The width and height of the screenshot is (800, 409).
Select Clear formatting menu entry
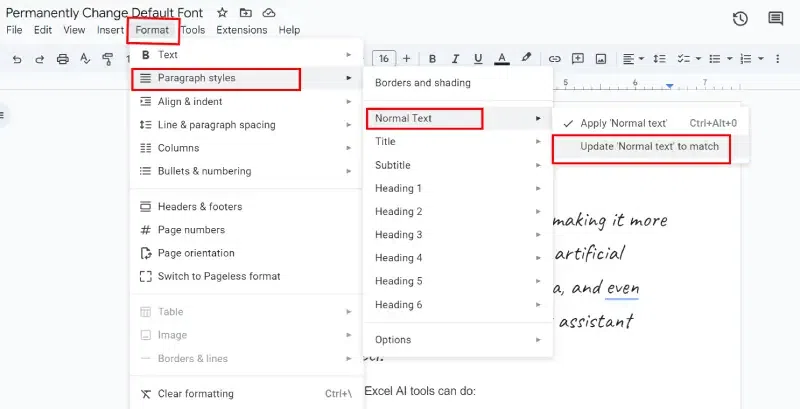click(246, 394)
